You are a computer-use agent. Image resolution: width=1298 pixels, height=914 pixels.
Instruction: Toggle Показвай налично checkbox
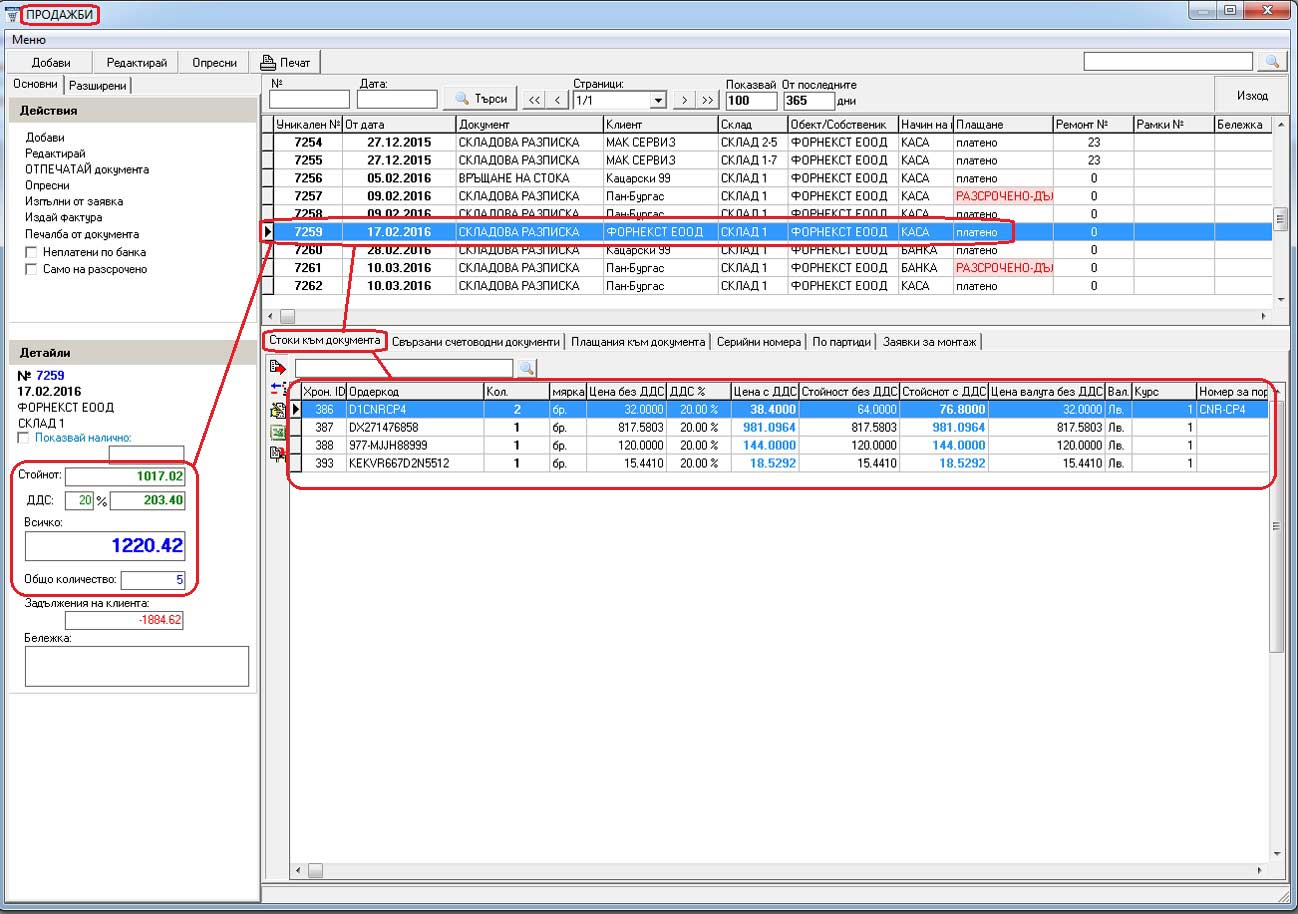coord(25,437)
